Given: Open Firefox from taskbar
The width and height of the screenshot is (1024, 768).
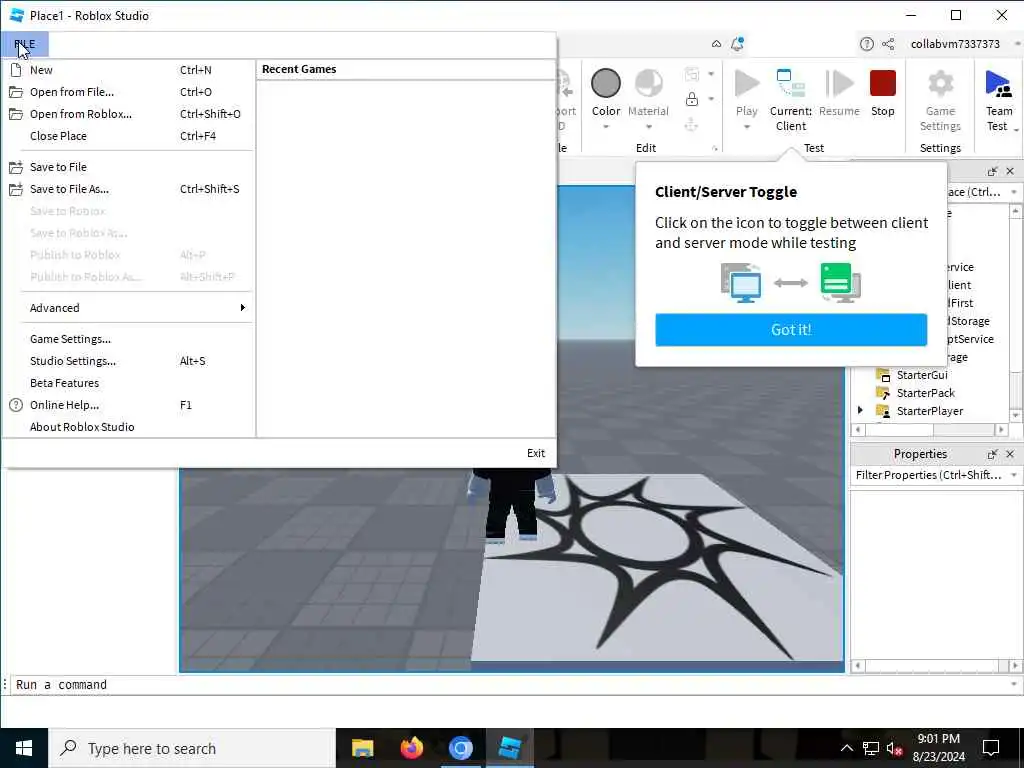Looking at the screenshot, I should [411, 748].
